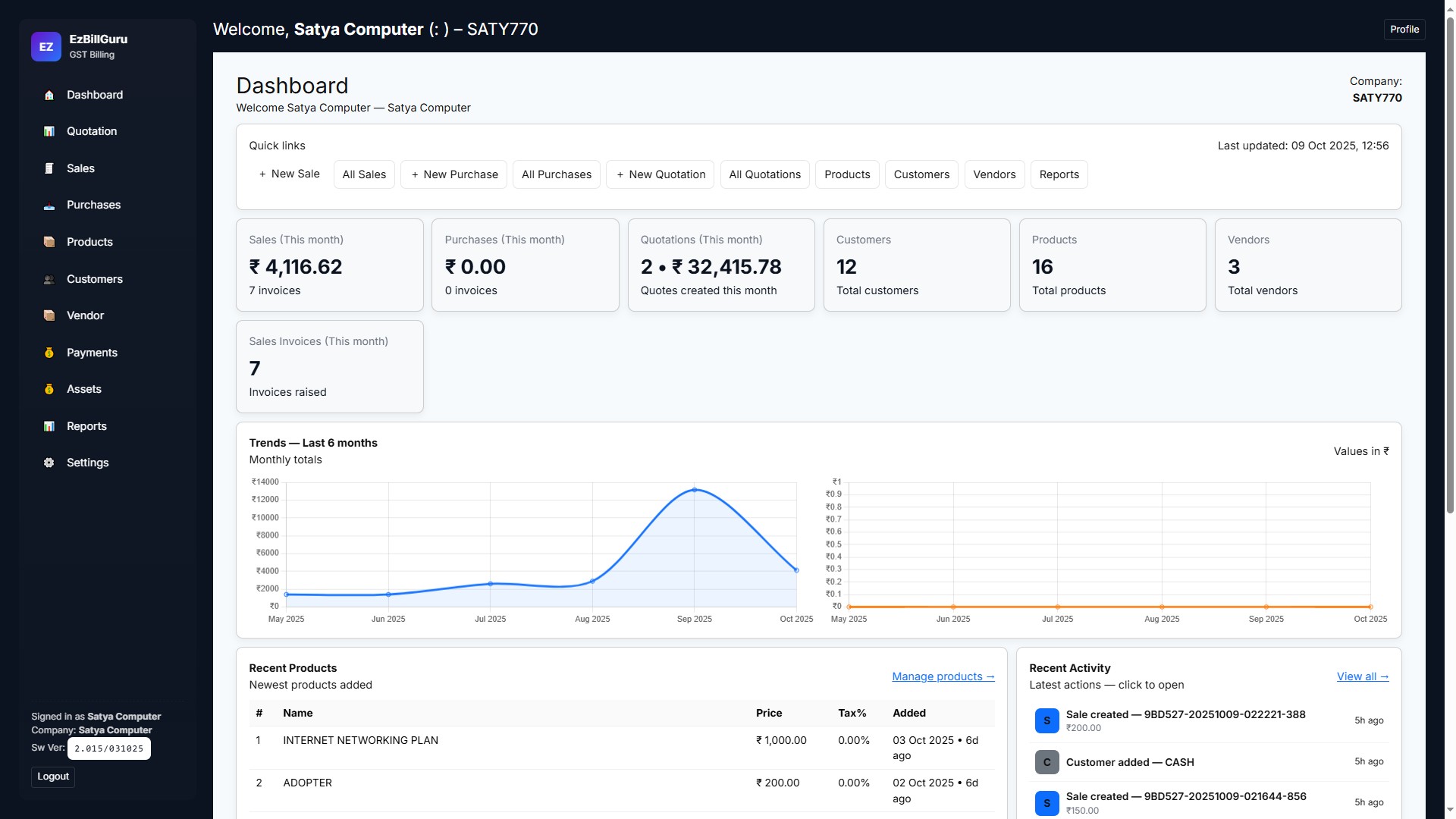The height and width of the screenshot is (819, 1456).
Task: Open the Purchases sidebar entry
Action: [x=93, y=205]
